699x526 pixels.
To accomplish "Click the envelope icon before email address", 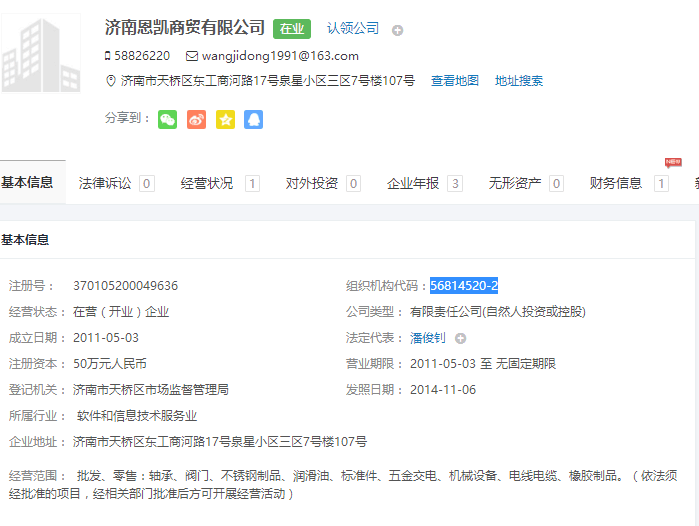I will coord(192,56).
